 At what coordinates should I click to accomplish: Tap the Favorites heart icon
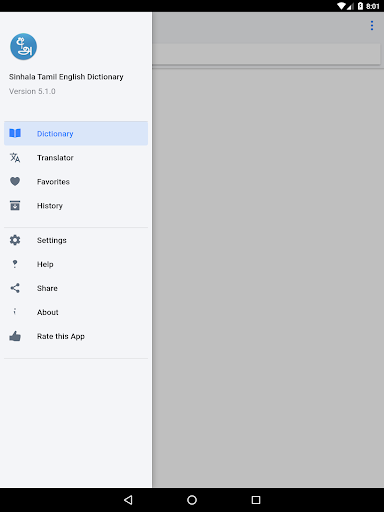pos(15,181)
